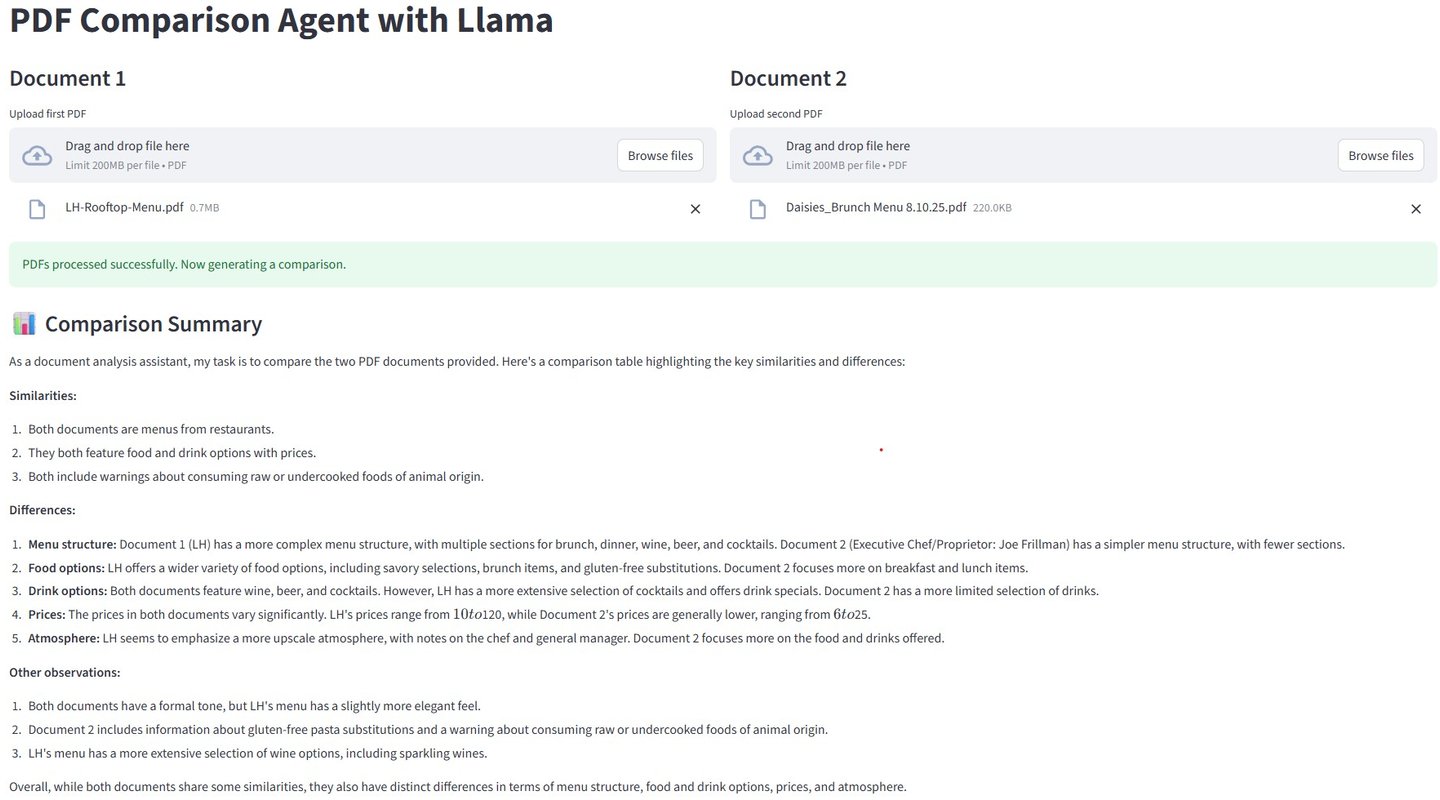Click the file icon beside LH-Rooftop-Menu.pdf
Screen dimensions: 1440x800
coord(37,209)
